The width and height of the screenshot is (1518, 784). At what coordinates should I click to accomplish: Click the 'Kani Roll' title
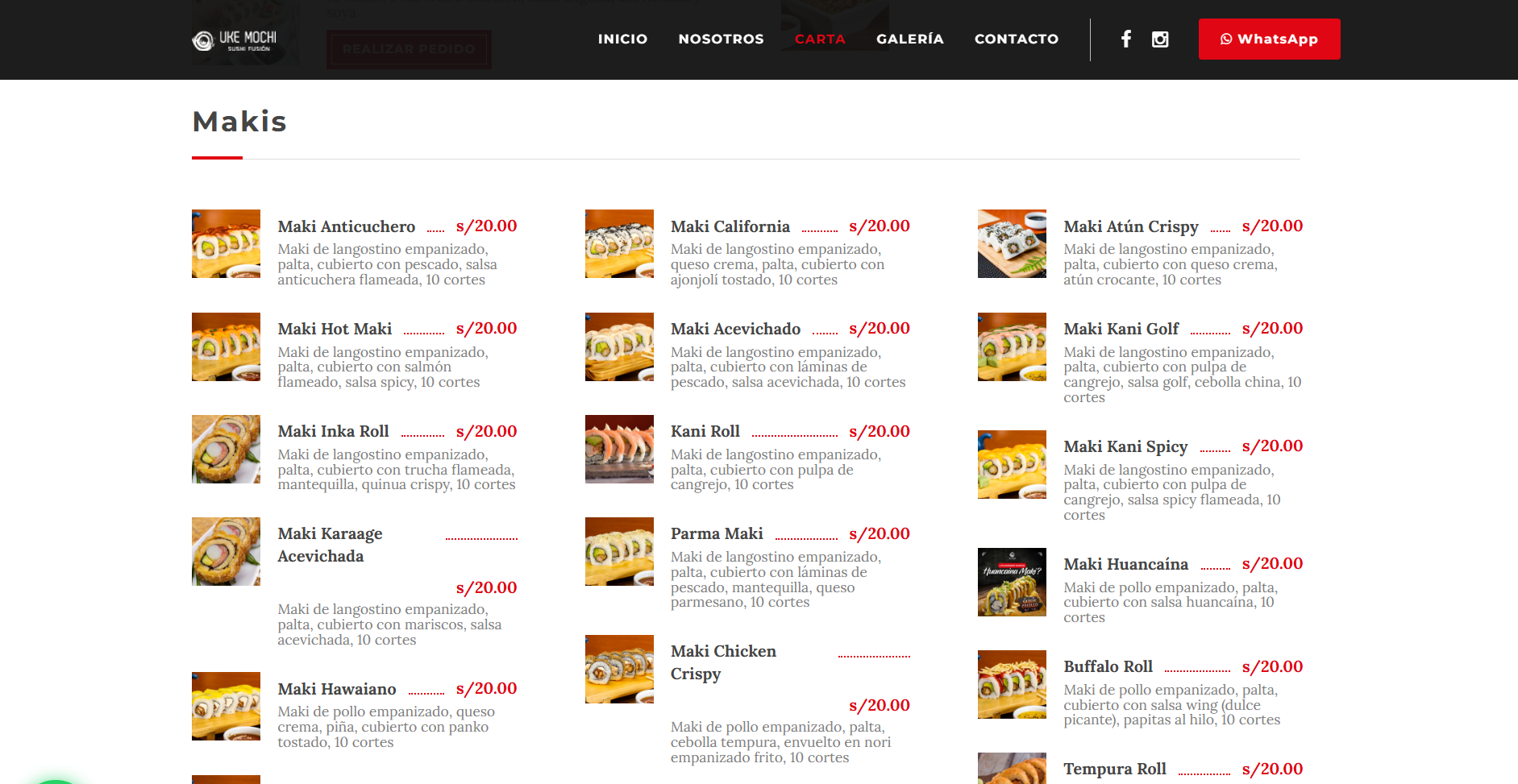pyautogui.click(x=705, y=431)
